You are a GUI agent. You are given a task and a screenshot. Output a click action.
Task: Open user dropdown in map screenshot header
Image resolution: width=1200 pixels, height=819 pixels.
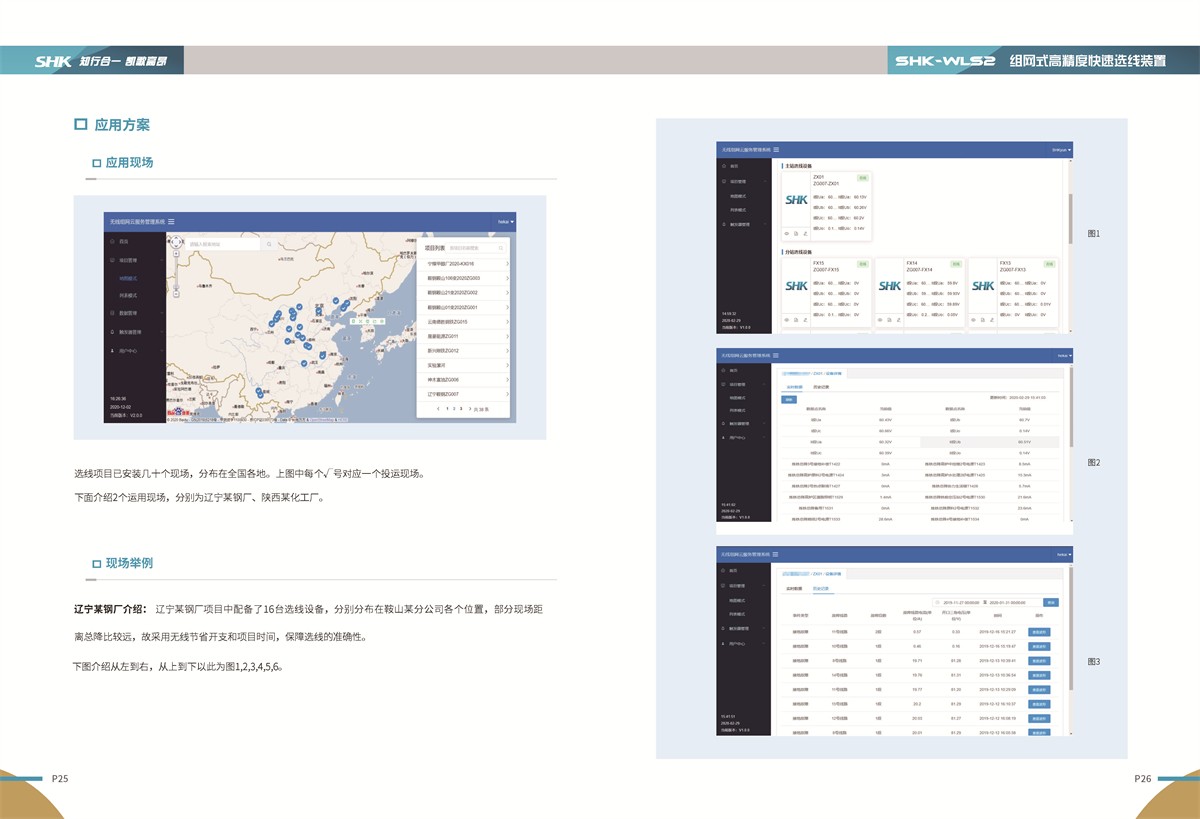pyautogui.click(x=505, y=222)
